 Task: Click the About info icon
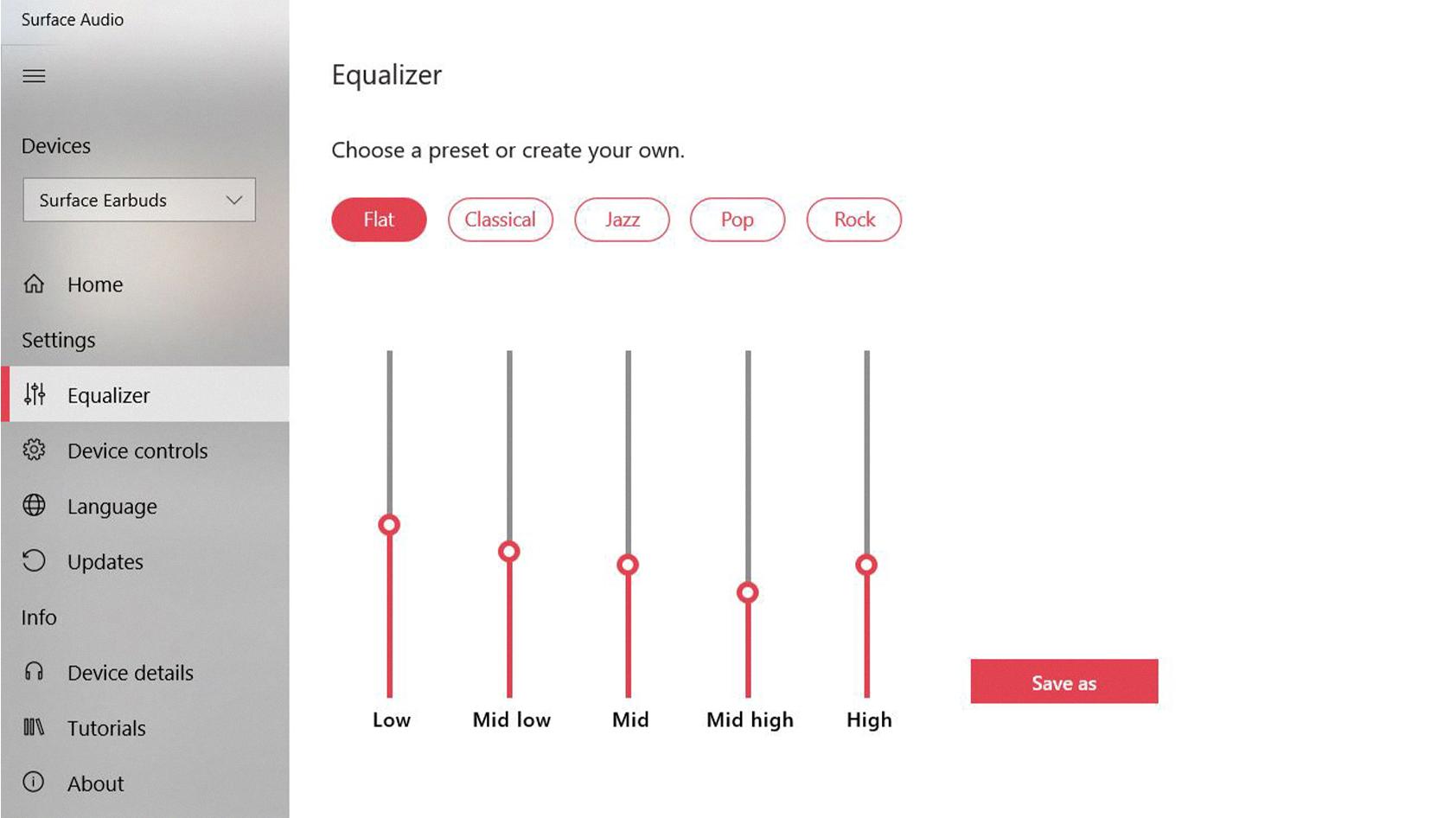[34, 782]
